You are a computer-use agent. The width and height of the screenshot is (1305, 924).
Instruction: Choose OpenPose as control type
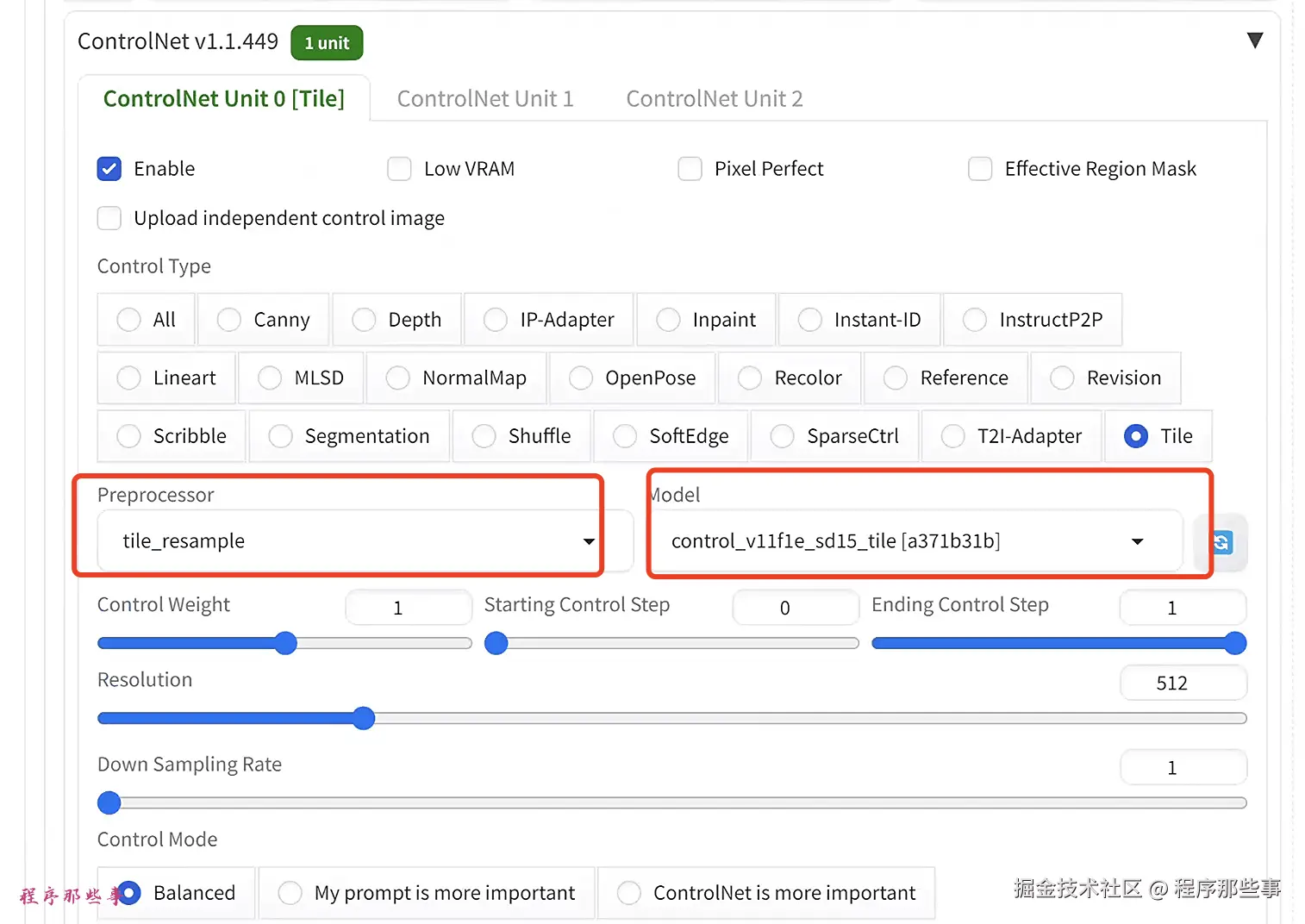coord(581,378)
